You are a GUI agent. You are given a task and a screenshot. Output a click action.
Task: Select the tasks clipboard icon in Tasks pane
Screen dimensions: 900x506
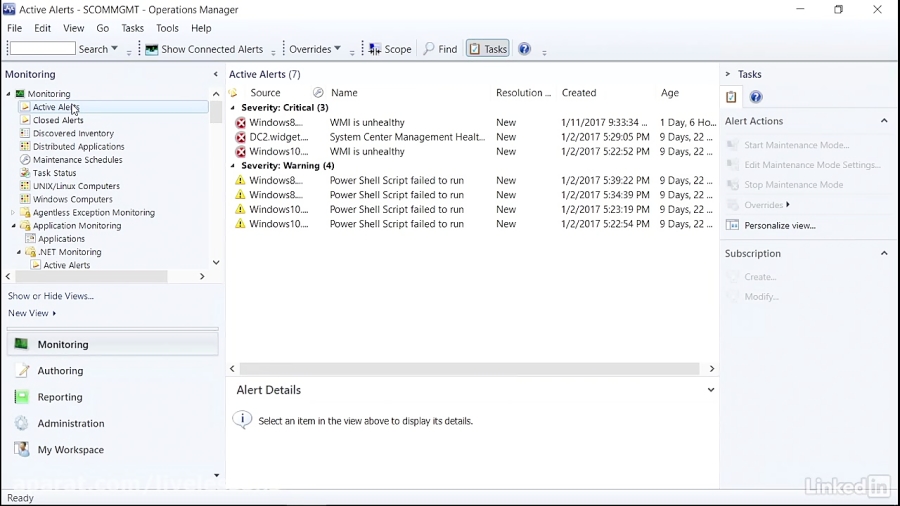(731, 97)
